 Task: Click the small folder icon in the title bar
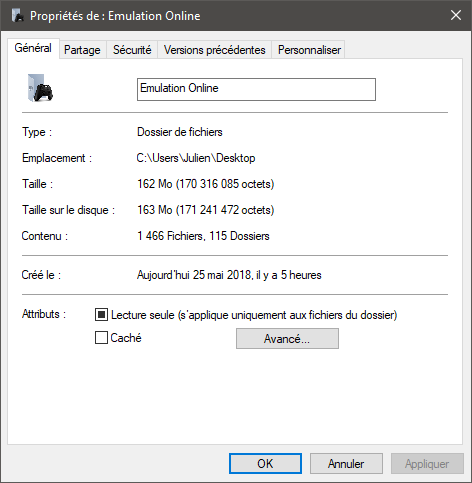click(17, 16)
